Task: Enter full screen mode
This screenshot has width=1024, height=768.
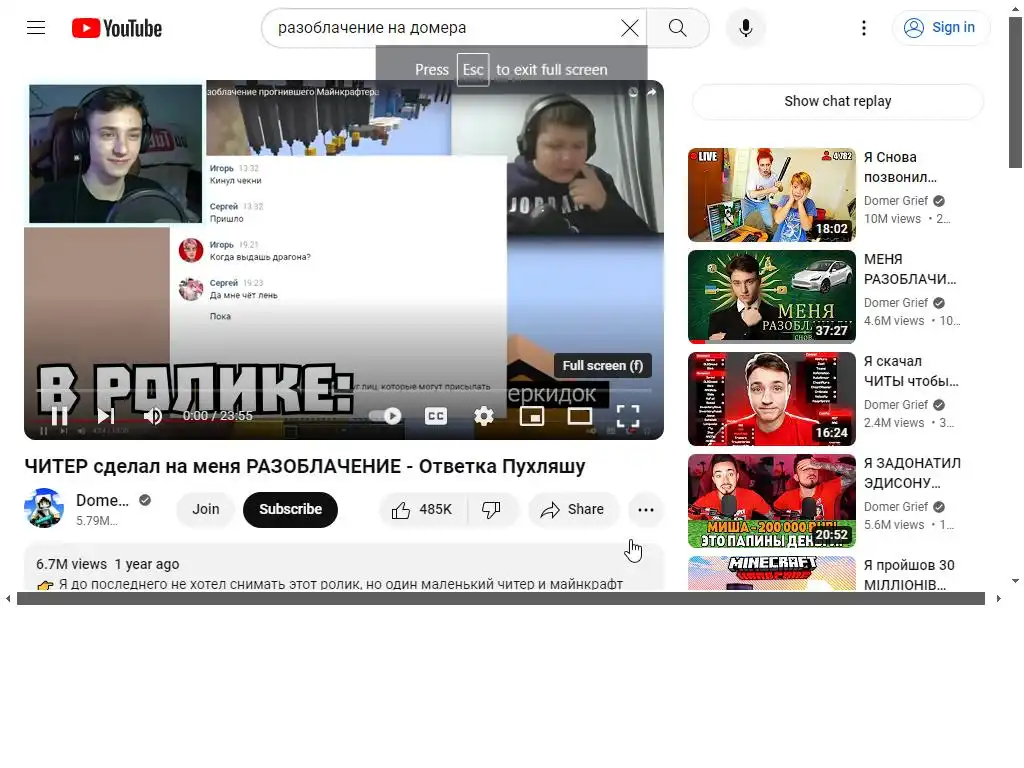Action: [628, 415]
